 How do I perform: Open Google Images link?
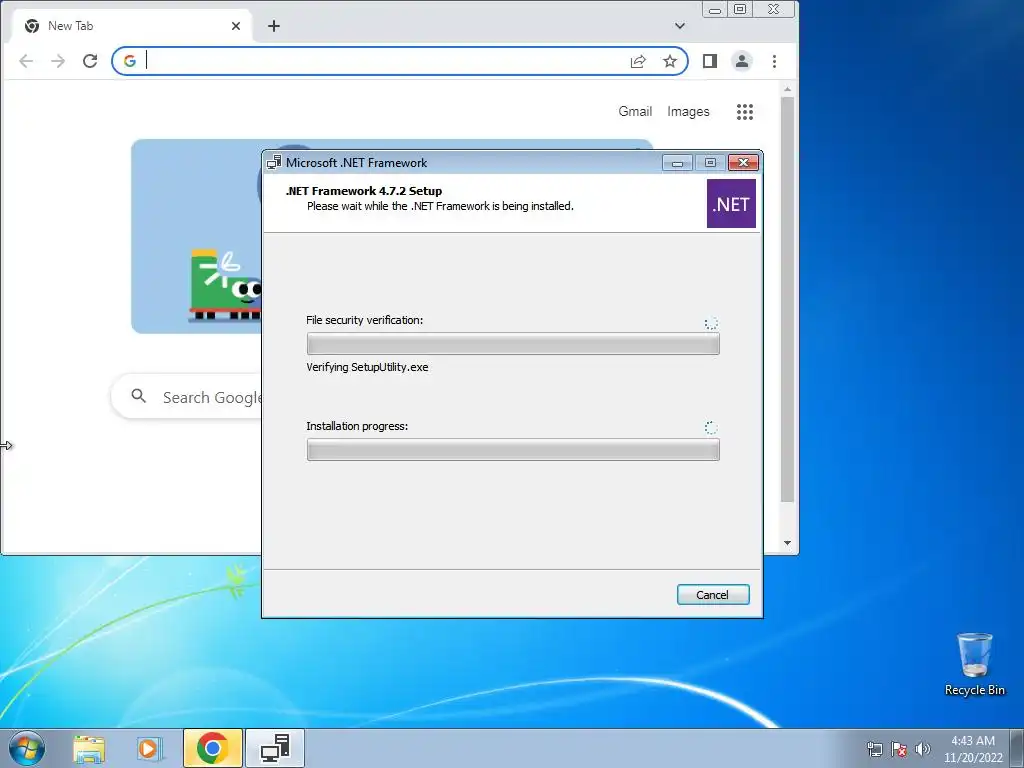click(x=688, y=112)
